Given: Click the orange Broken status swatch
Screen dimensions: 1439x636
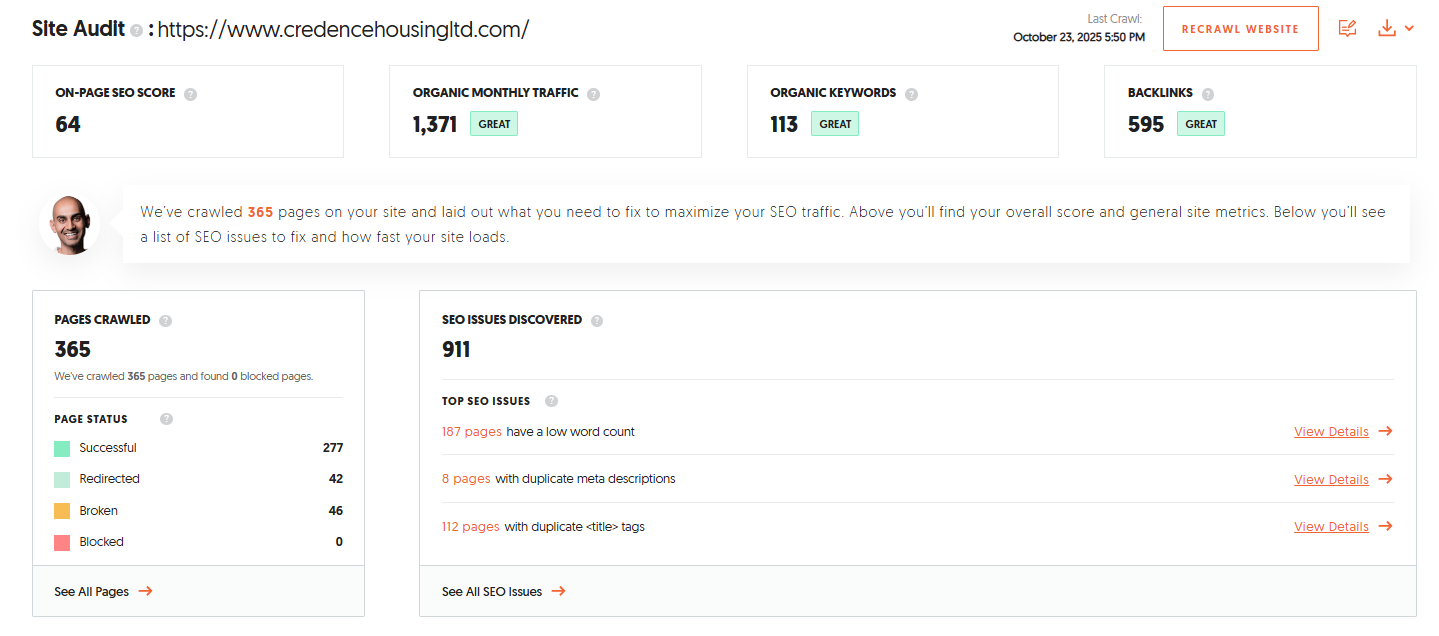Looking at the screenshot, I should 62,511.
